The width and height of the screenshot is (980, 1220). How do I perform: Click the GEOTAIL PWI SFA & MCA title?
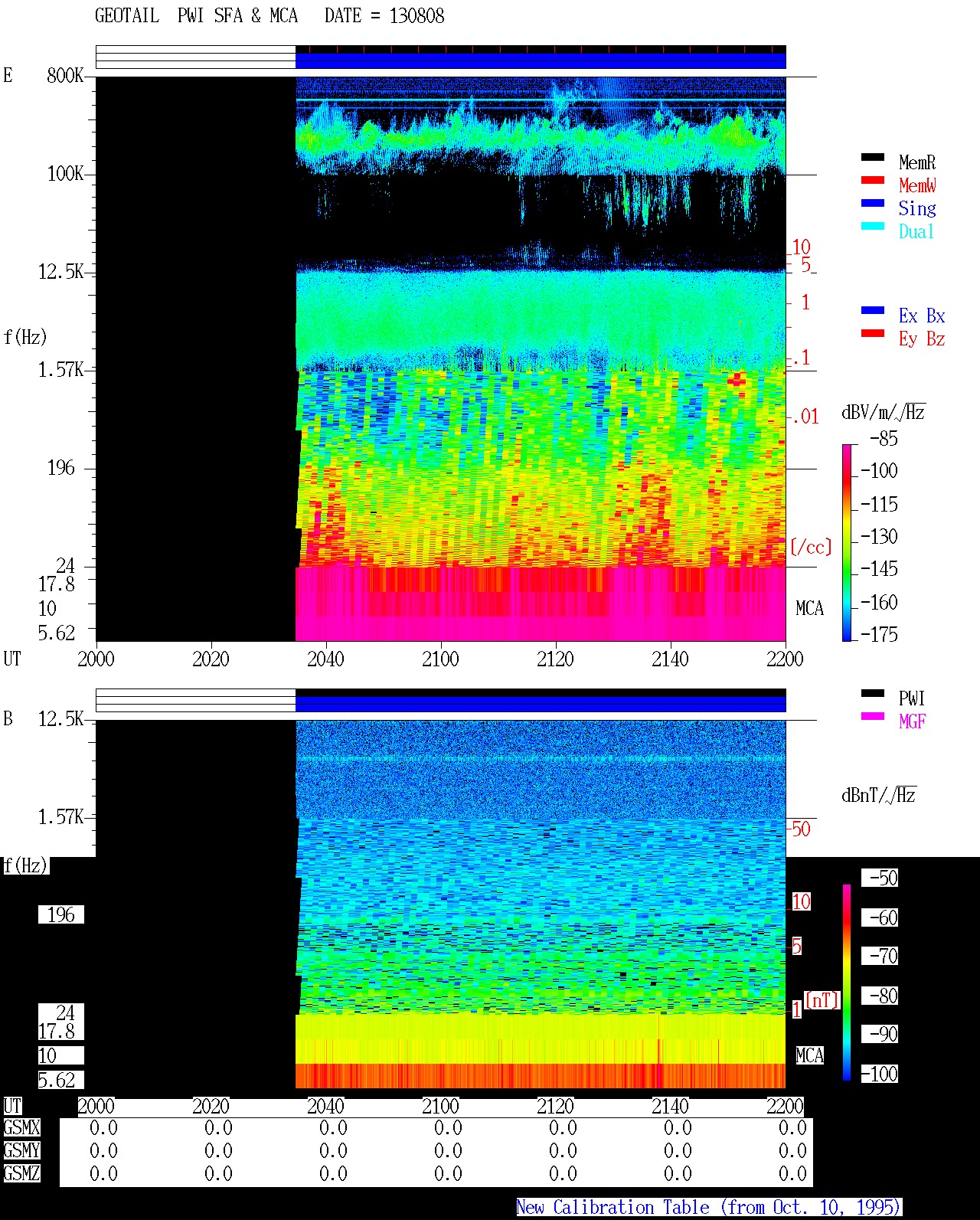click(196, 16)
